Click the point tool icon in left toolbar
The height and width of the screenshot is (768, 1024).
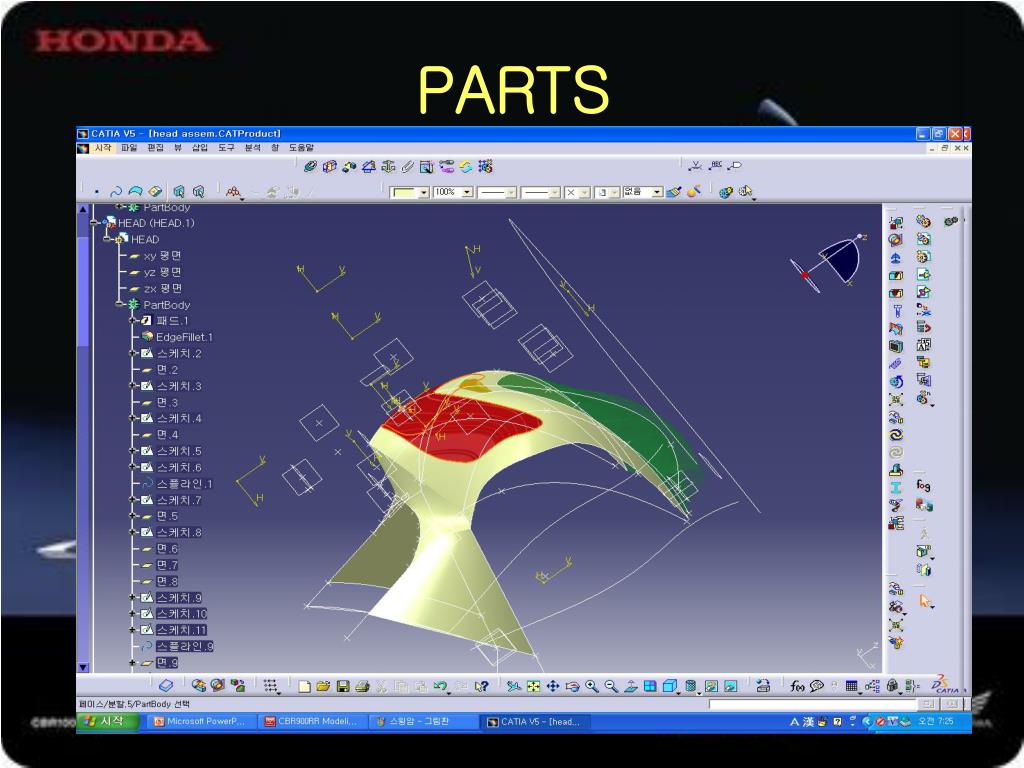coord(97,192)
